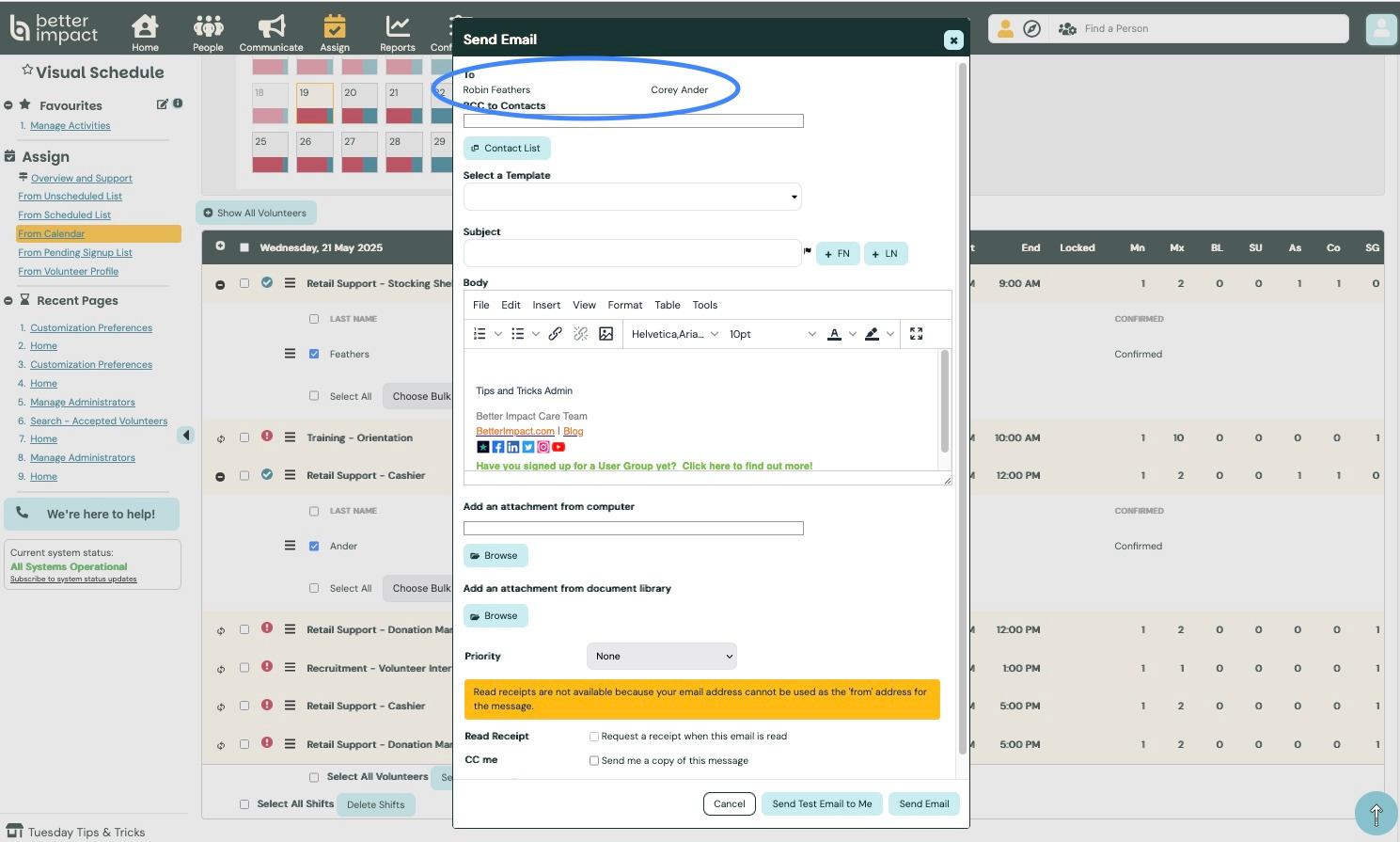Image resolution: width=1400 pixels, height=842 pixels.
Task: Click the insert link icon in editor
Action: pos(556,334)
